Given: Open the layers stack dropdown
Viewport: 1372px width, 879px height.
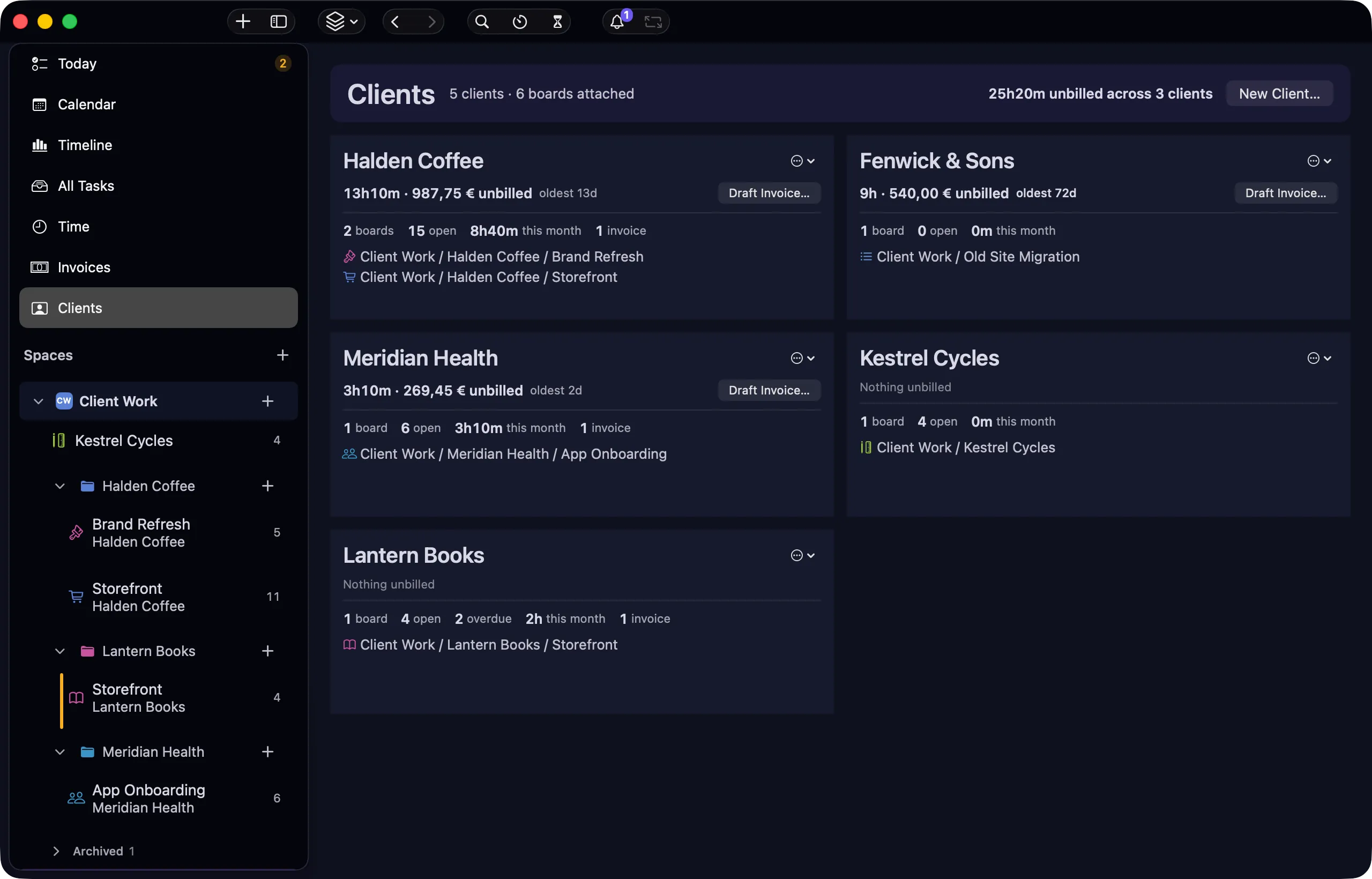Looking at the screenshot, I should pos(341,21).
